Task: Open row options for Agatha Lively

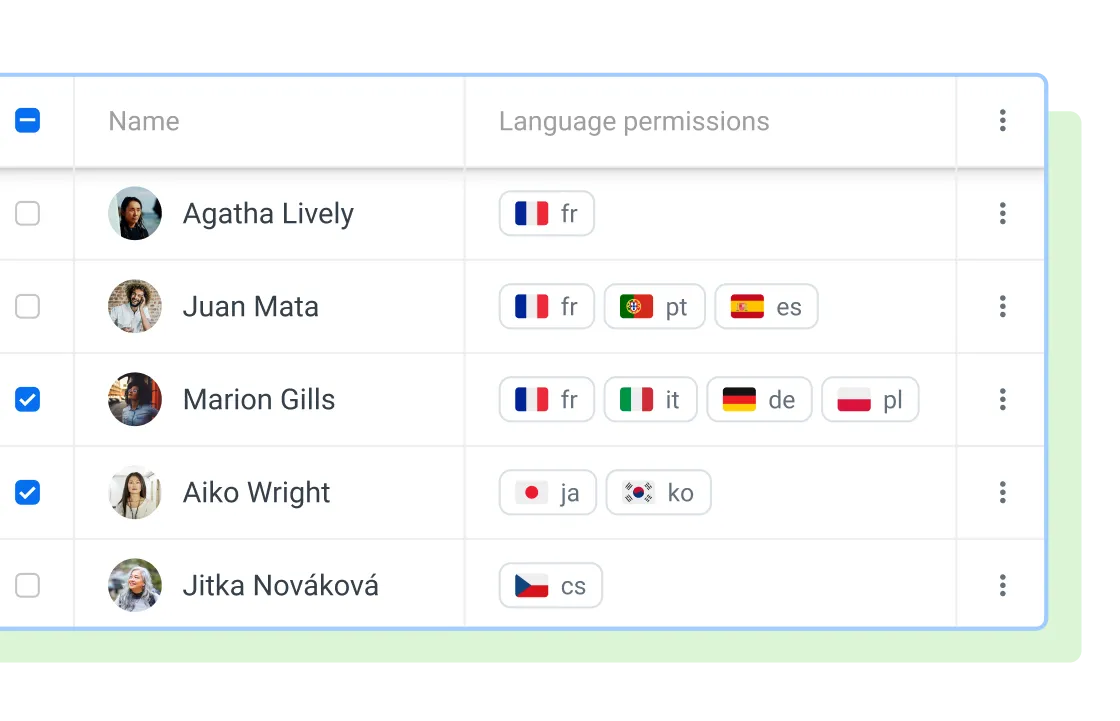Action: tap(1002, 214)
